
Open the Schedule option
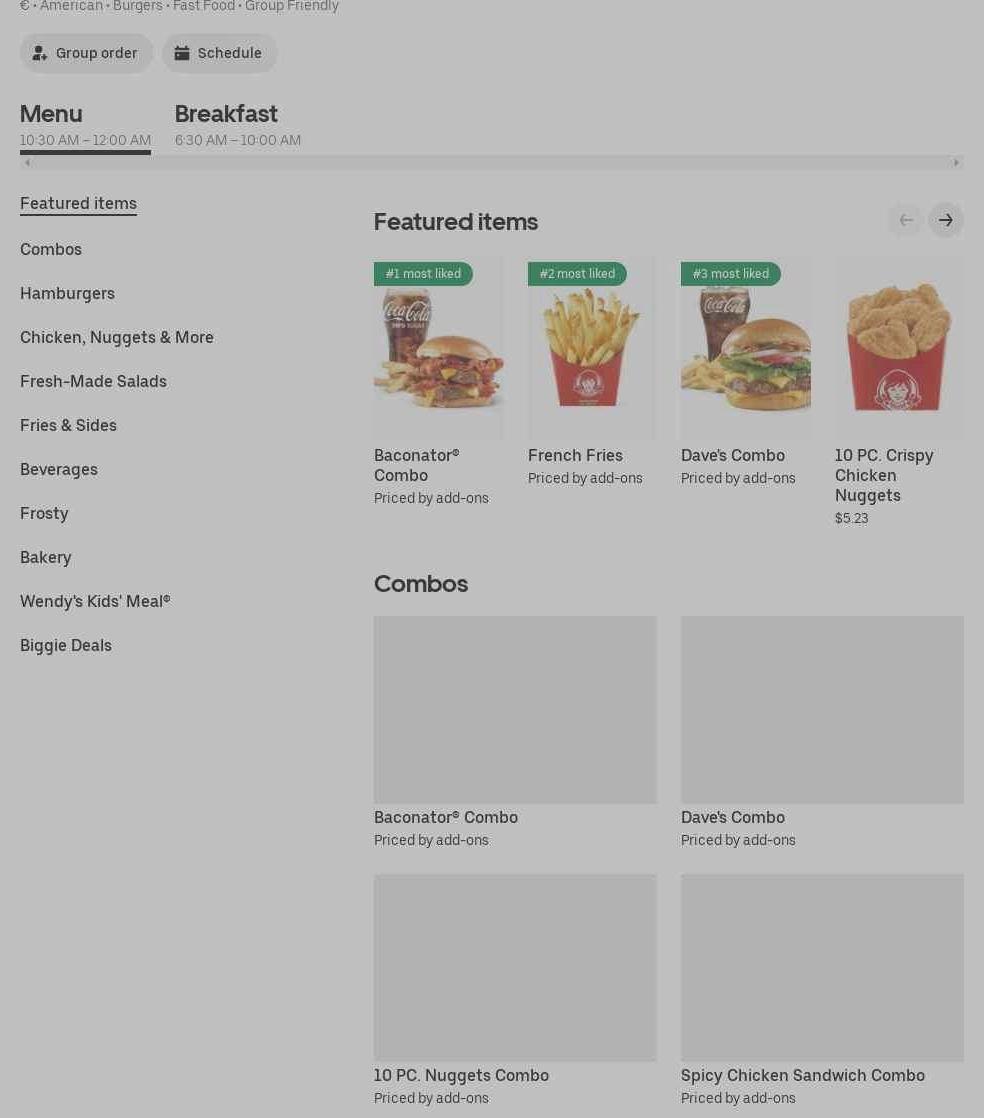219,53
